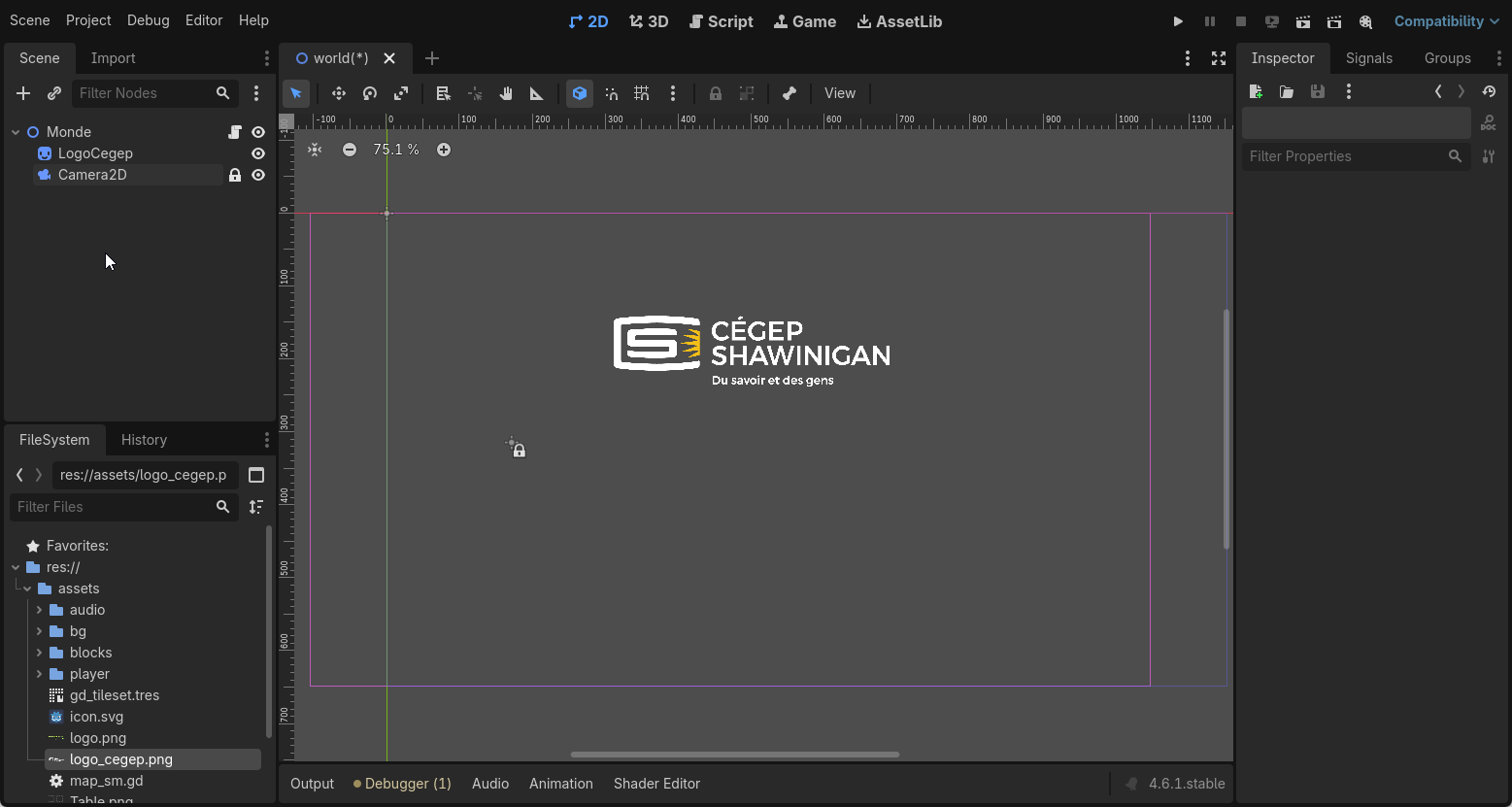Screen dimensions: 1512x807
Task: Collapse the assets folder
Action: point(27,588)
